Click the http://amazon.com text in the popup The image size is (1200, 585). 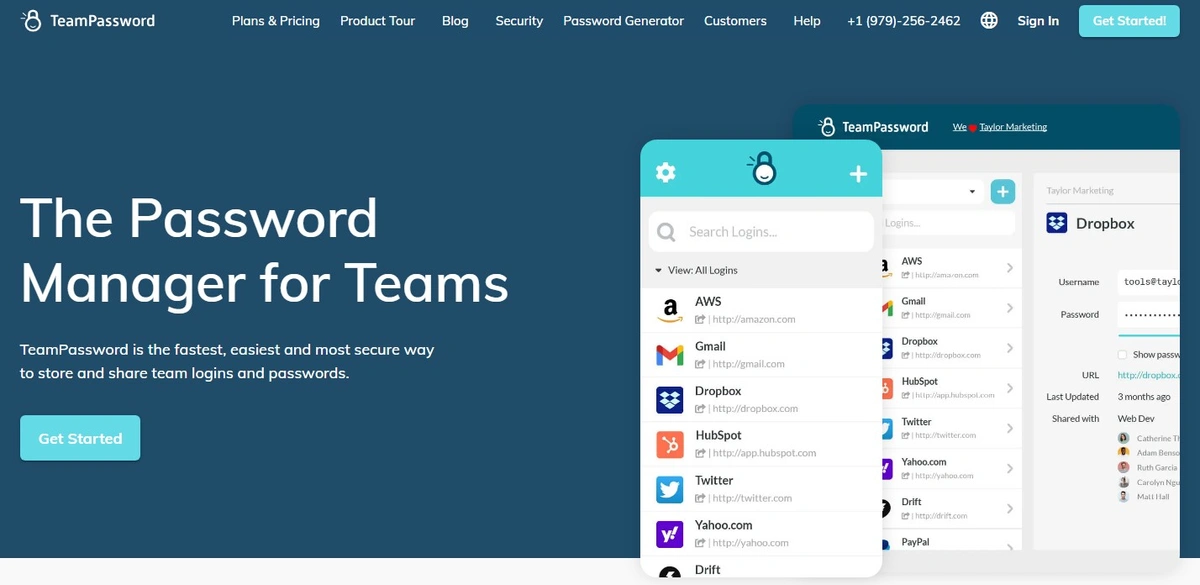coord(754,320)
